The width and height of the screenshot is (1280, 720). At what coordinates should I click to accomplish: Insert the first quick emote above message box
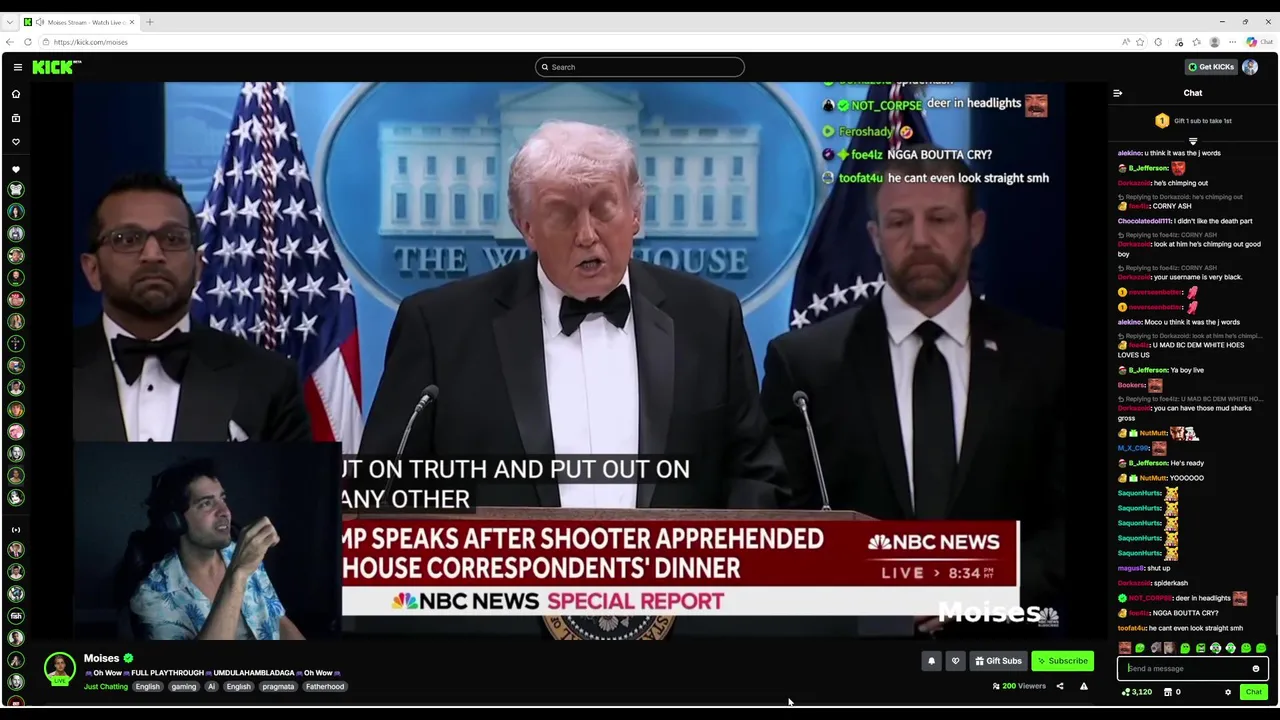(x=1125, y=648)
